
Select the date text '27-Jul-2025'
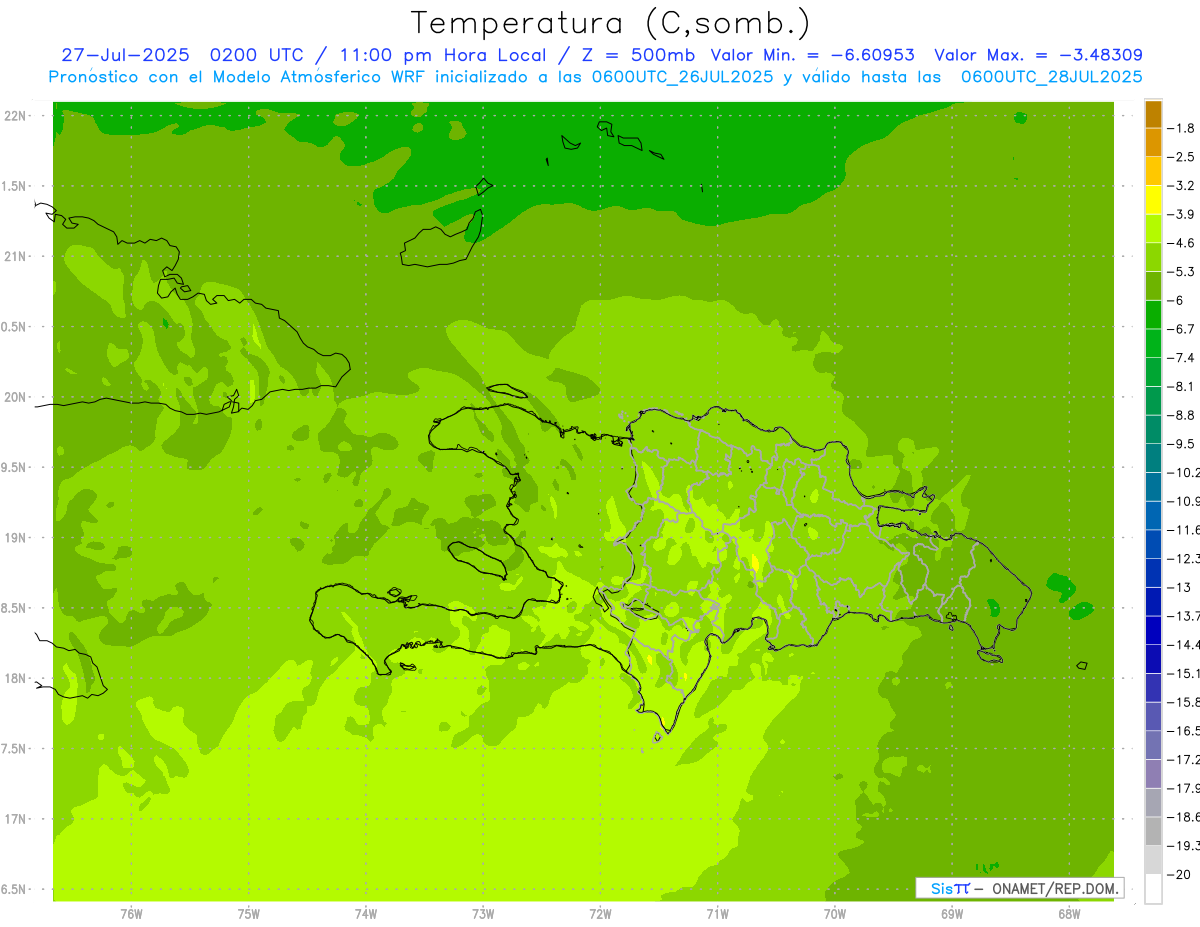pyautogui.click(x=127, y=55)
